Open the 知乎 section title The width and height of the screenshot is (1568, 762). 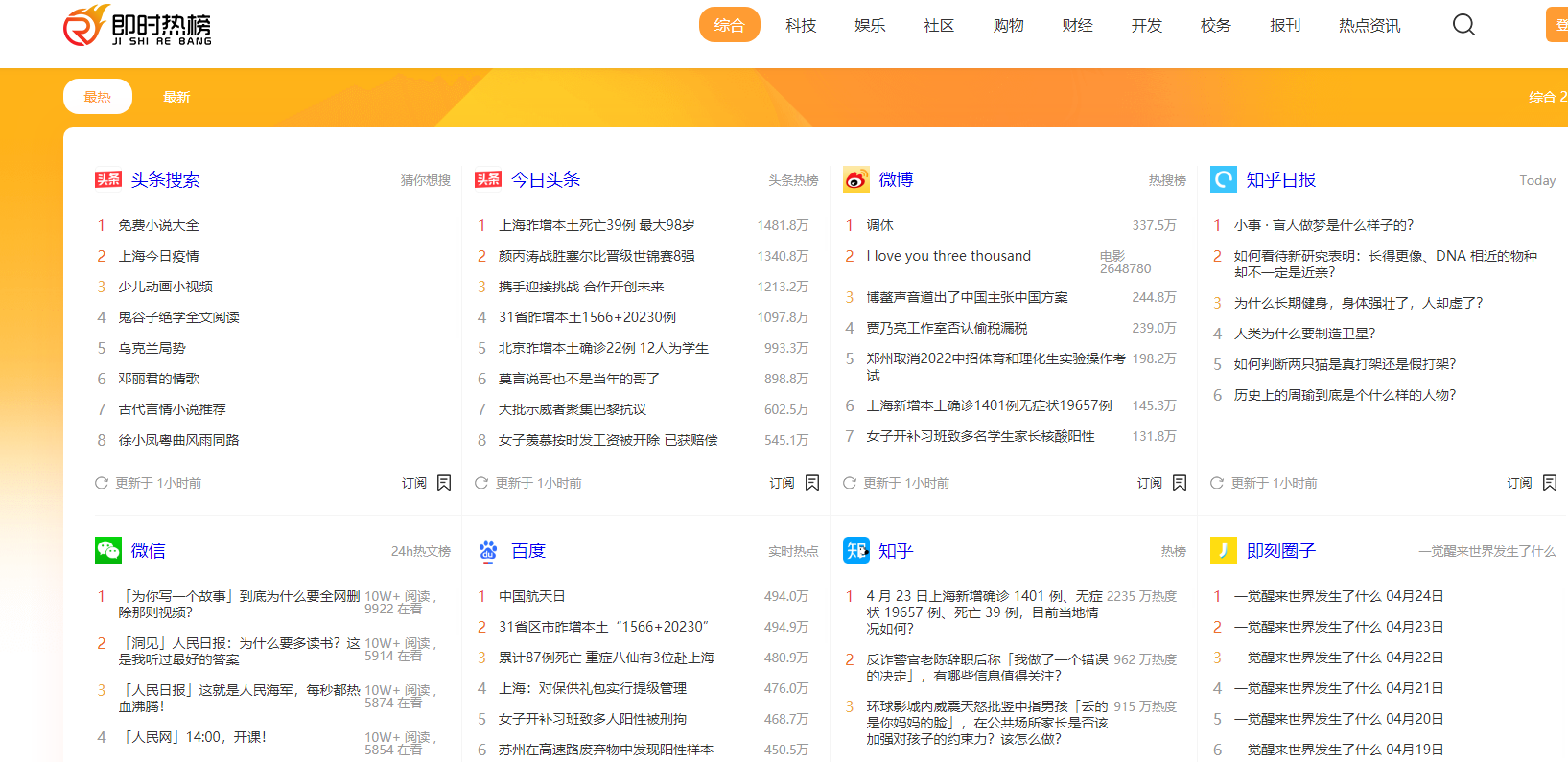pyautogui.click(x=897, y=550)
